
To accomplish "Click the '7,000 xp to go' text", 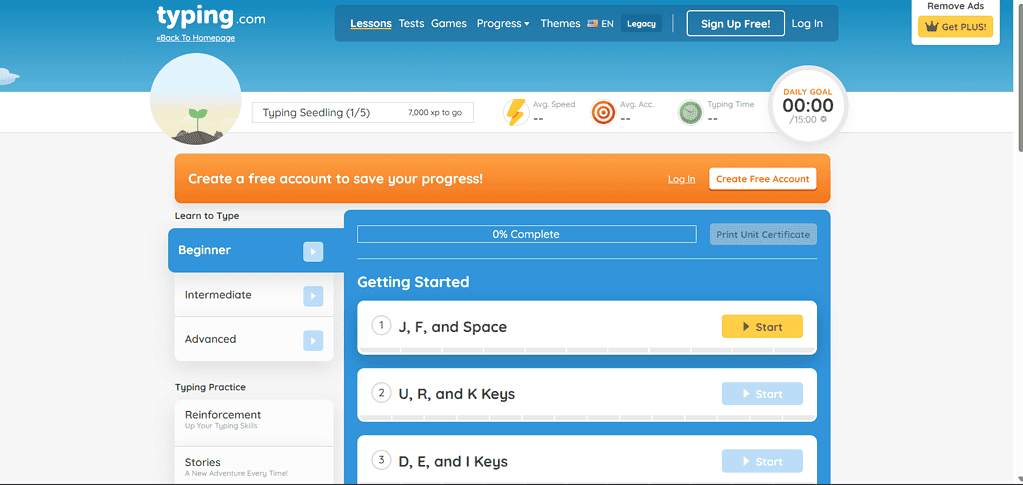I will pyautogui.click(x=435, y=112).
